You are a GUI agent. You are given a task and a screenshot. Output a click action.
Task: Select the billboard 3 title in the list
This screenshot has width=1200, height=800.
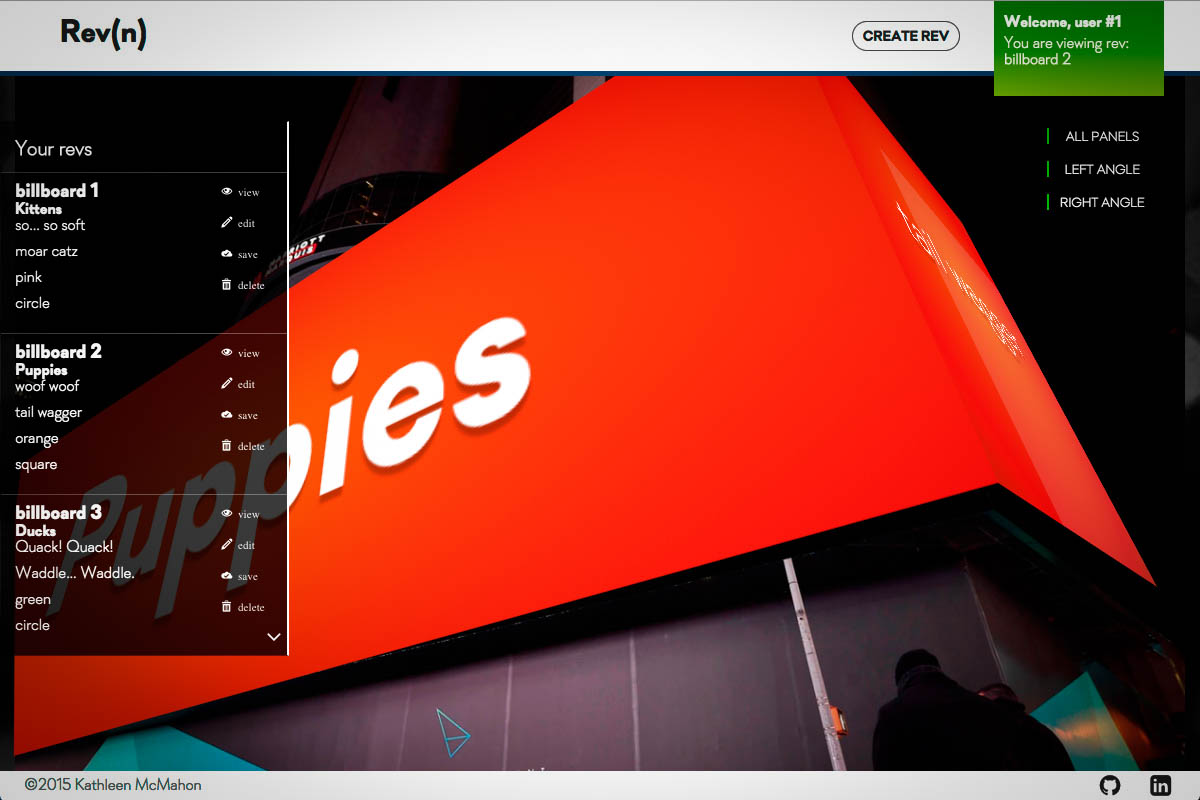point(58,512)
